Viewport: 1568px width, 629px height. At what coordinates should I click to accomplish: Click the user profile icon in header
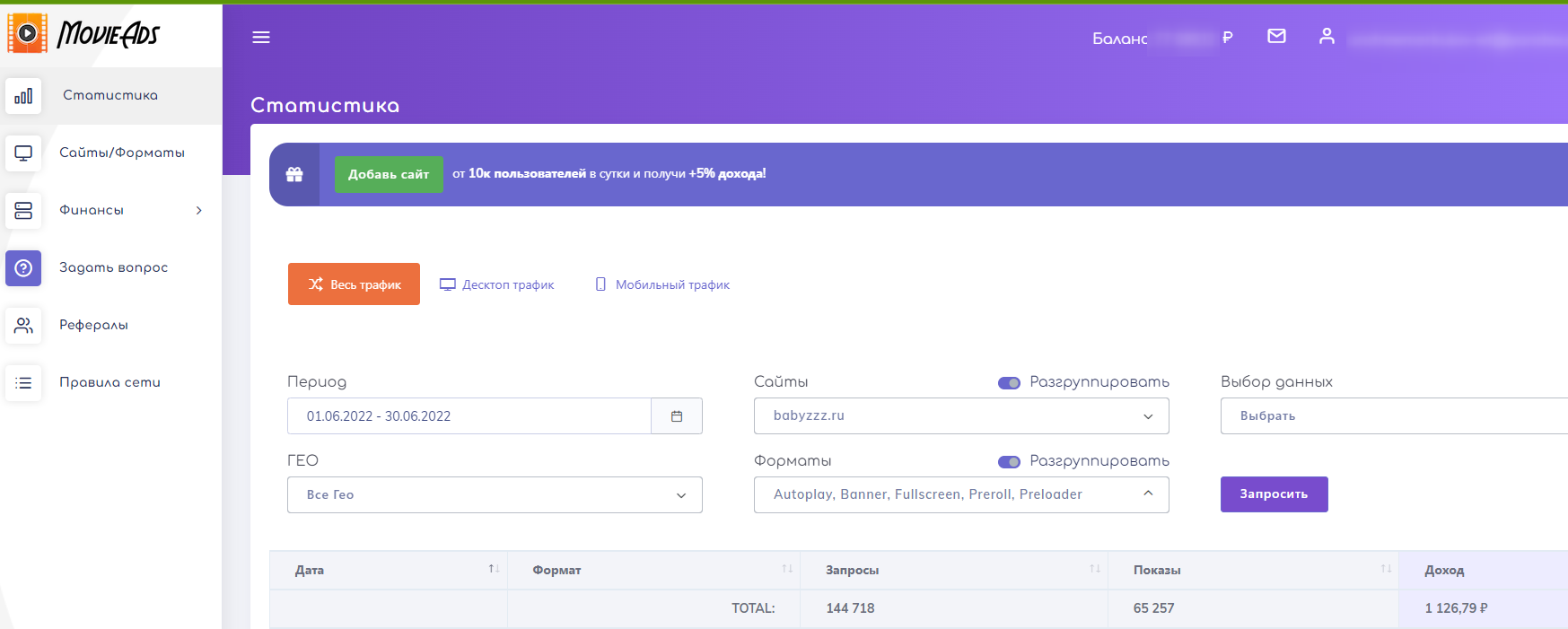point(1327,36)
